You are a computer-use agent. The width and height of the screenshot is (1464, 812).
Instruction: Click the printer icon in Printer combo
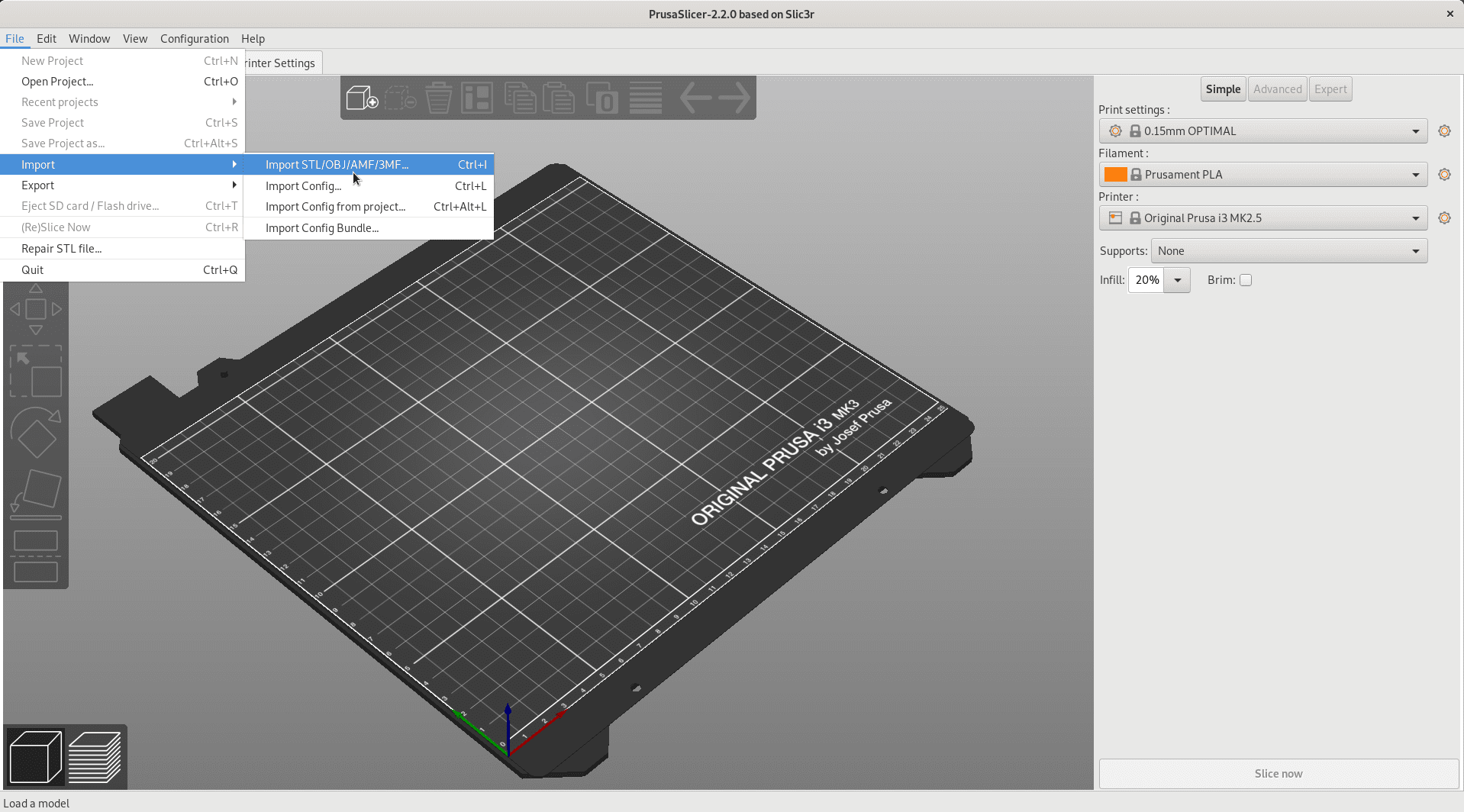coord(1115,218)
